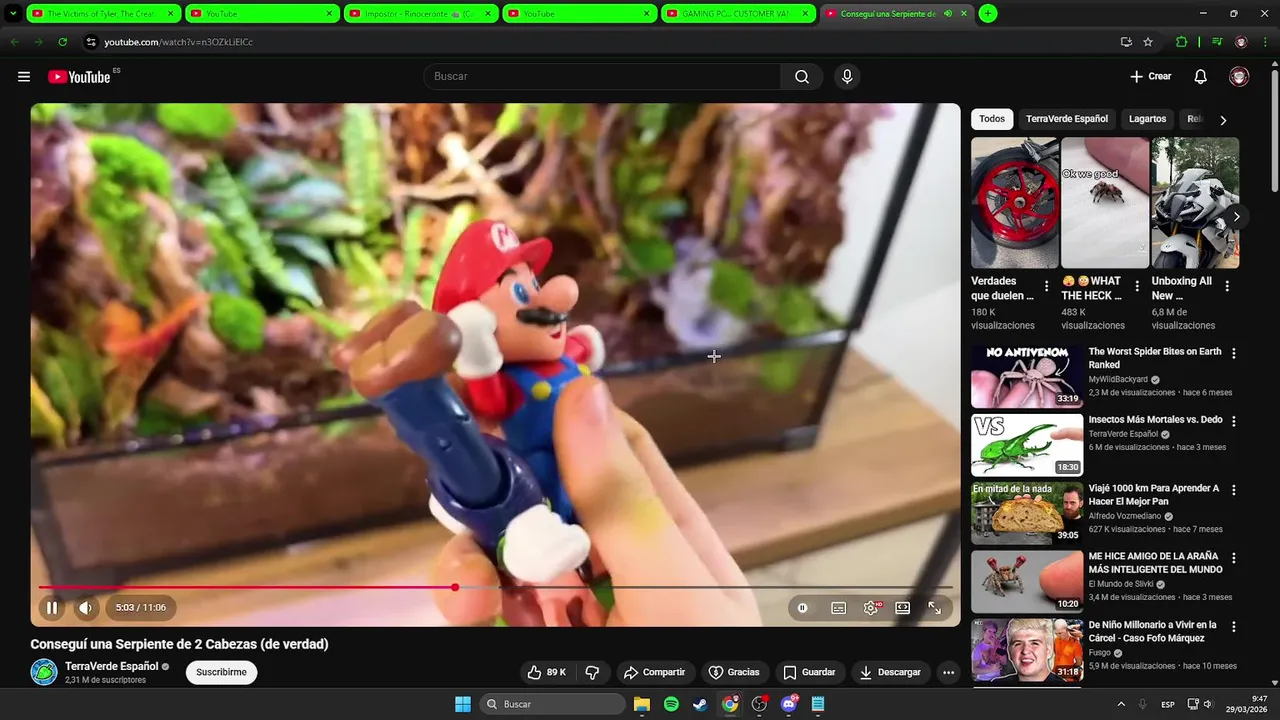Share the video via Compartir
The image size is (1280, 720).
[x=654, y=672]
